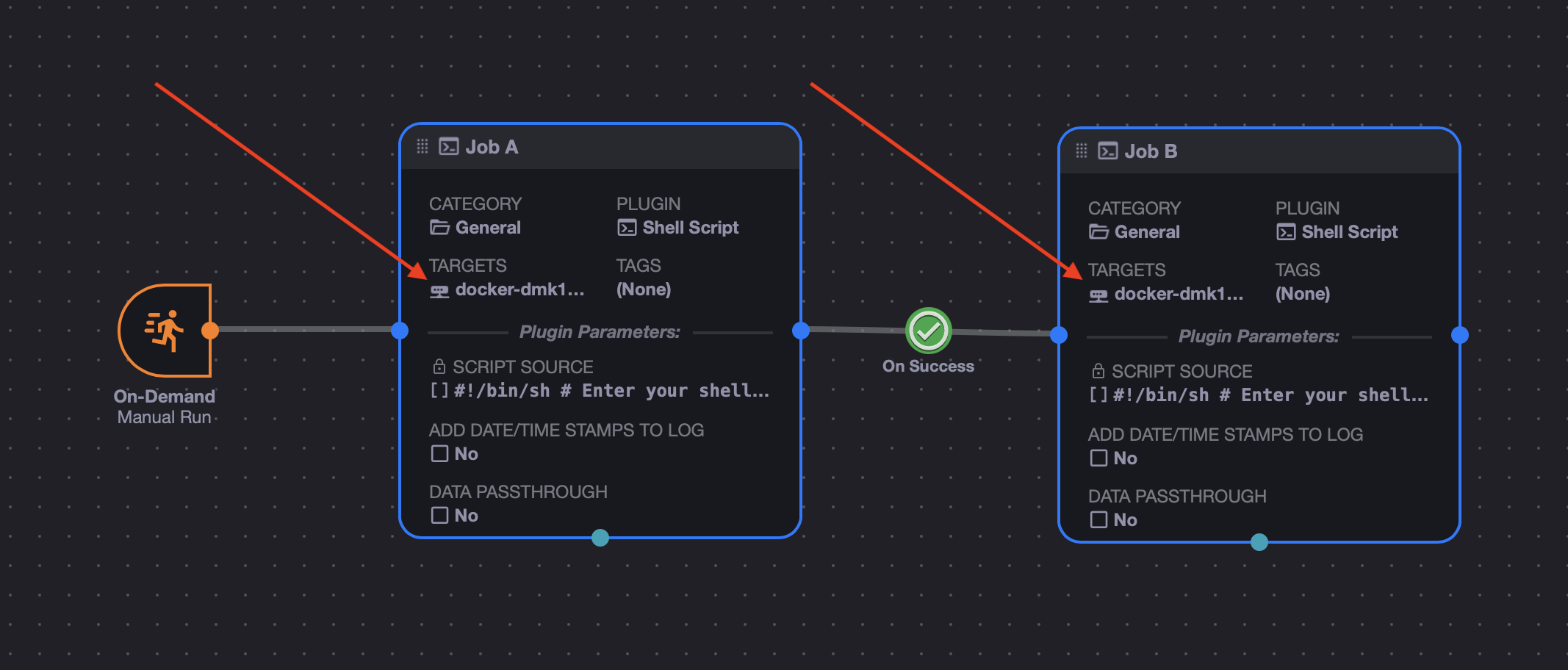
Task: Click Job A left input pole
Action: pyautogui.click(x=400, y=331)
